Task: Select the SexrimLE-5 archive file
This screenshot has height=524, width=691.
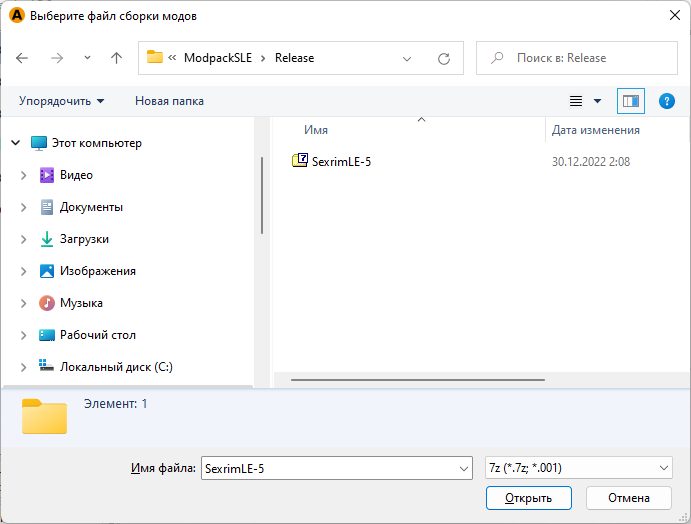Action: (x=341, y=161)
